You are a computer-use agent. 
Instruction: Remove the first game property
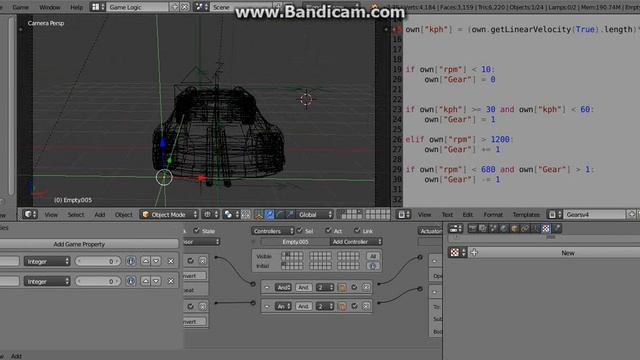[171, 261]
